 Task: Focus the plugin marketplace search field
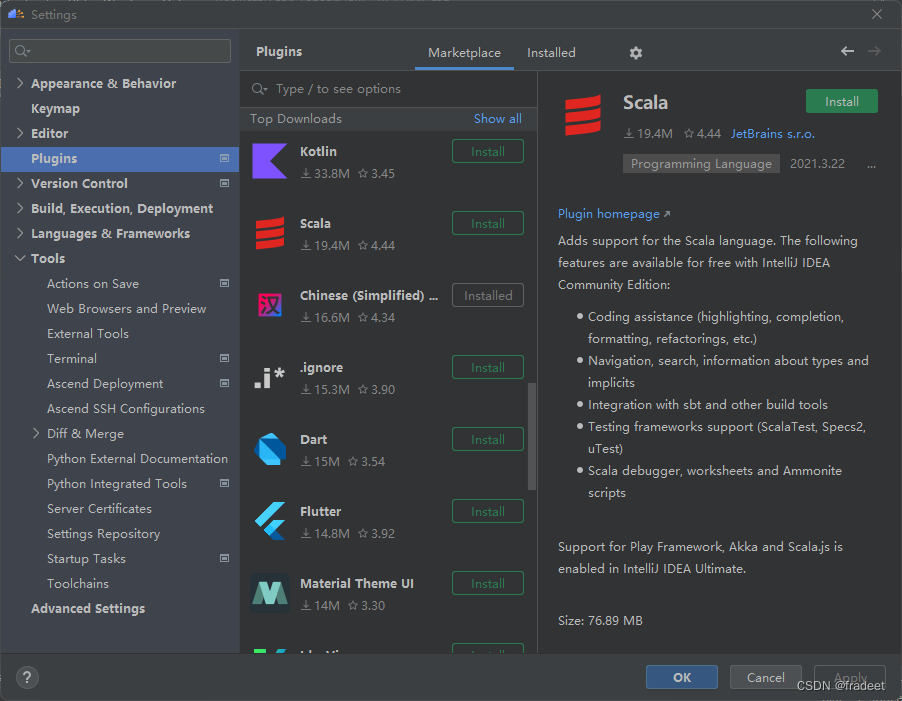pyautogui.click(x=388, y=89)
